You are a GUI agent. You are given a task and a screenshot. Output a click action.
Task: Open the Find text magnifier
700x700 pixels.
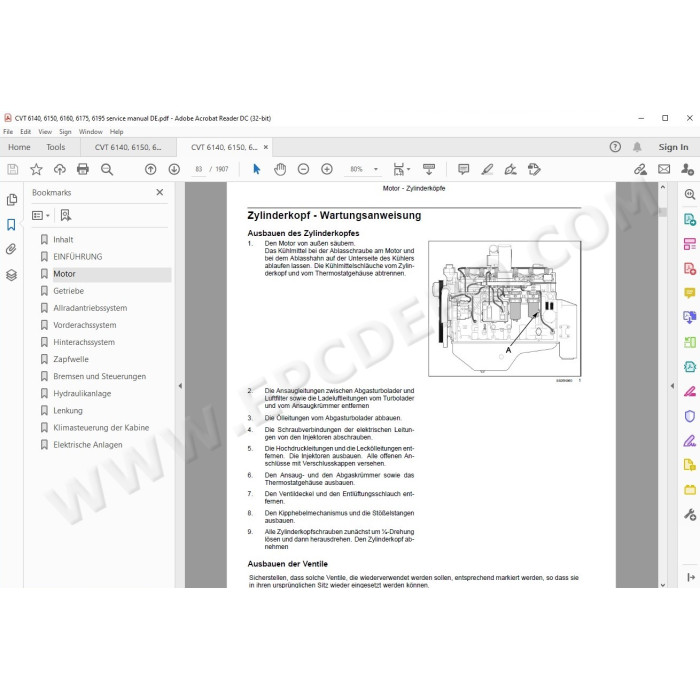(x=107, y=169)
